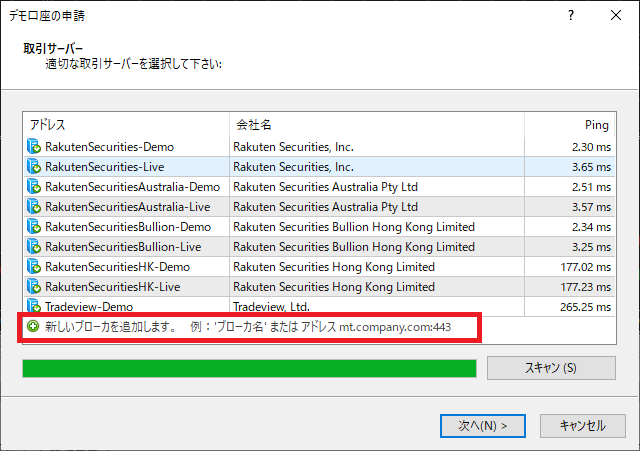The width and height of the screenshot is (640, 451).
Task: Click server icon beside RakutenSecuritiesHK-Live
Action: click(34, 287)
